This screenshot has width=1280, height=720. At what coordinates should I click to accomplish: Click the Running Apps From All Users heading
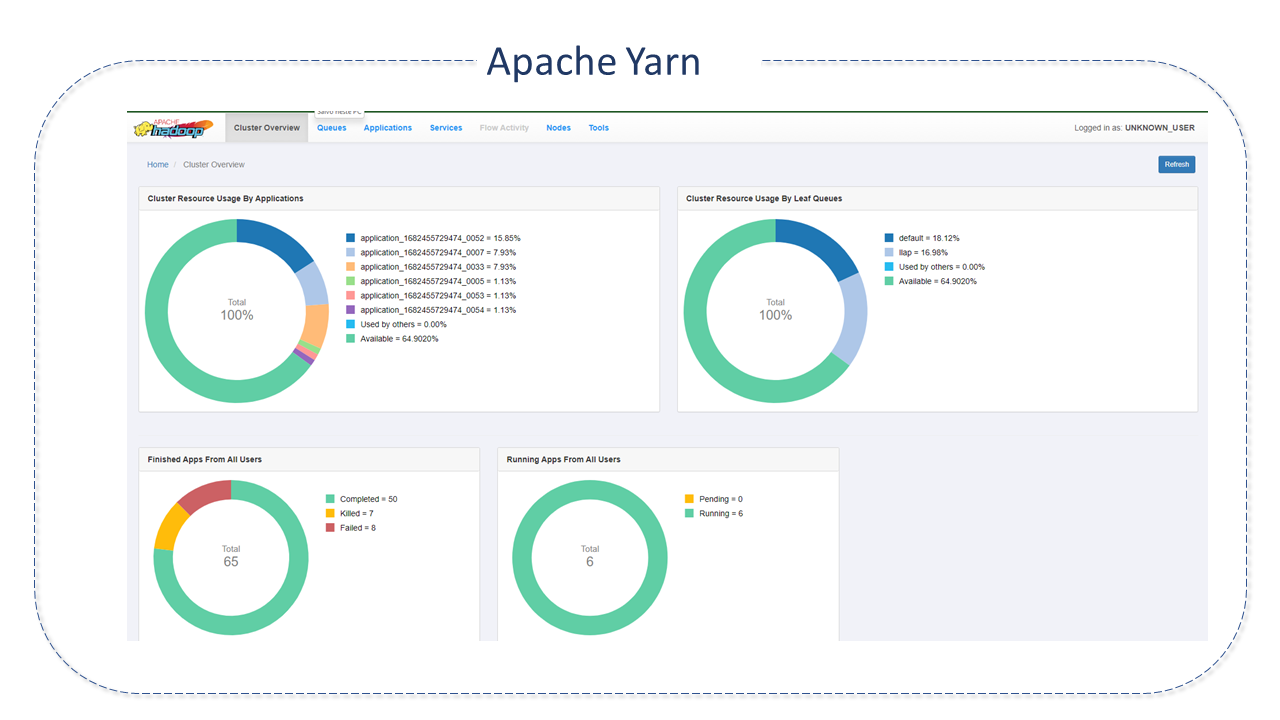pos(564,460)
